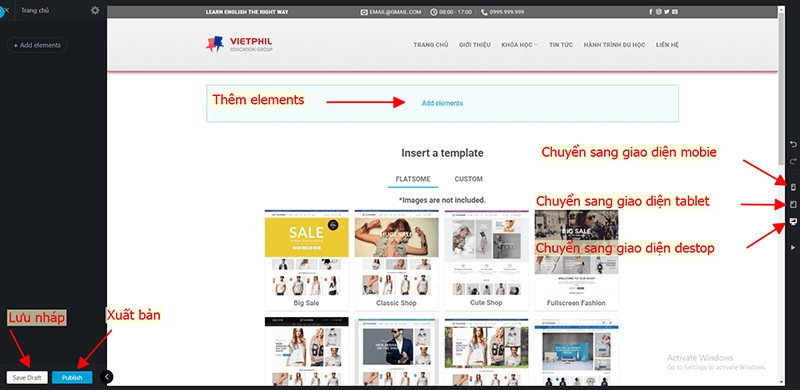Click the Facebook icon in top bar
Screen dimensions: 800x390
tap(651, 12)
